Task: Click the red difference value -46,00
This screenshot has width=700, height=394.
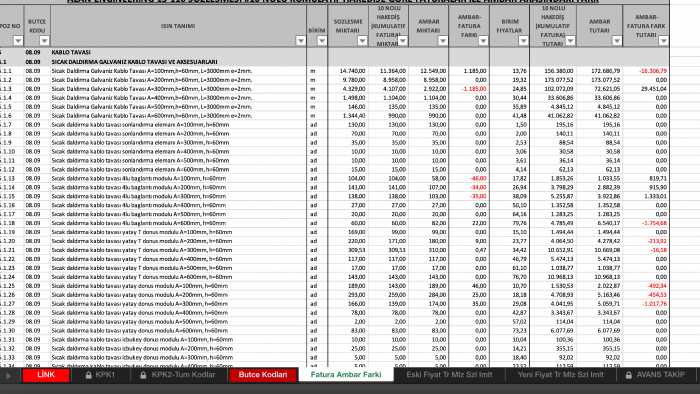Action: [469, 178]
